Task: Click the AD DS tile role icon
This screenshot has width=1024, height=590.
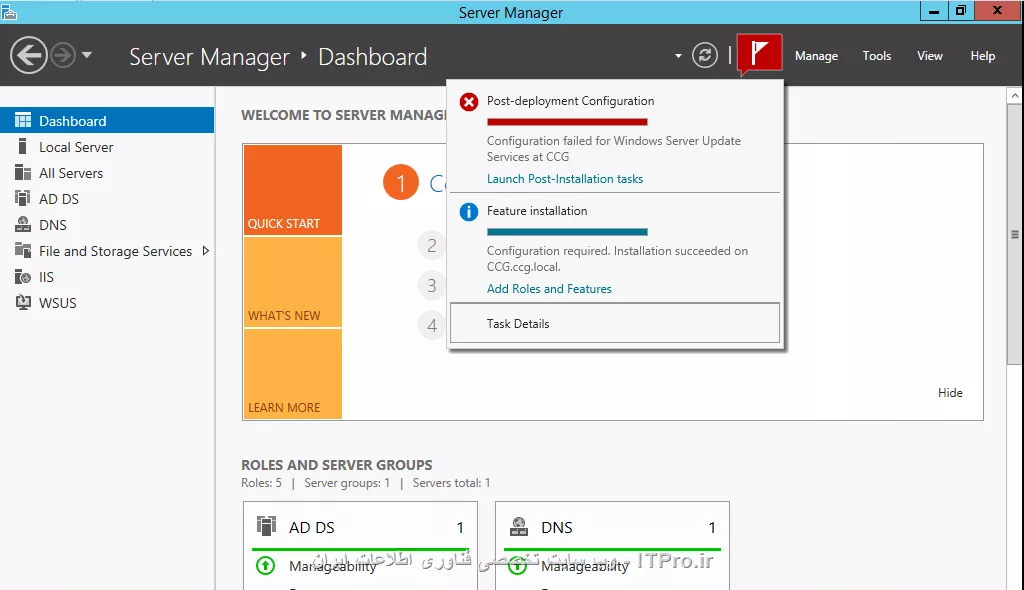Action: pos(266,526)
